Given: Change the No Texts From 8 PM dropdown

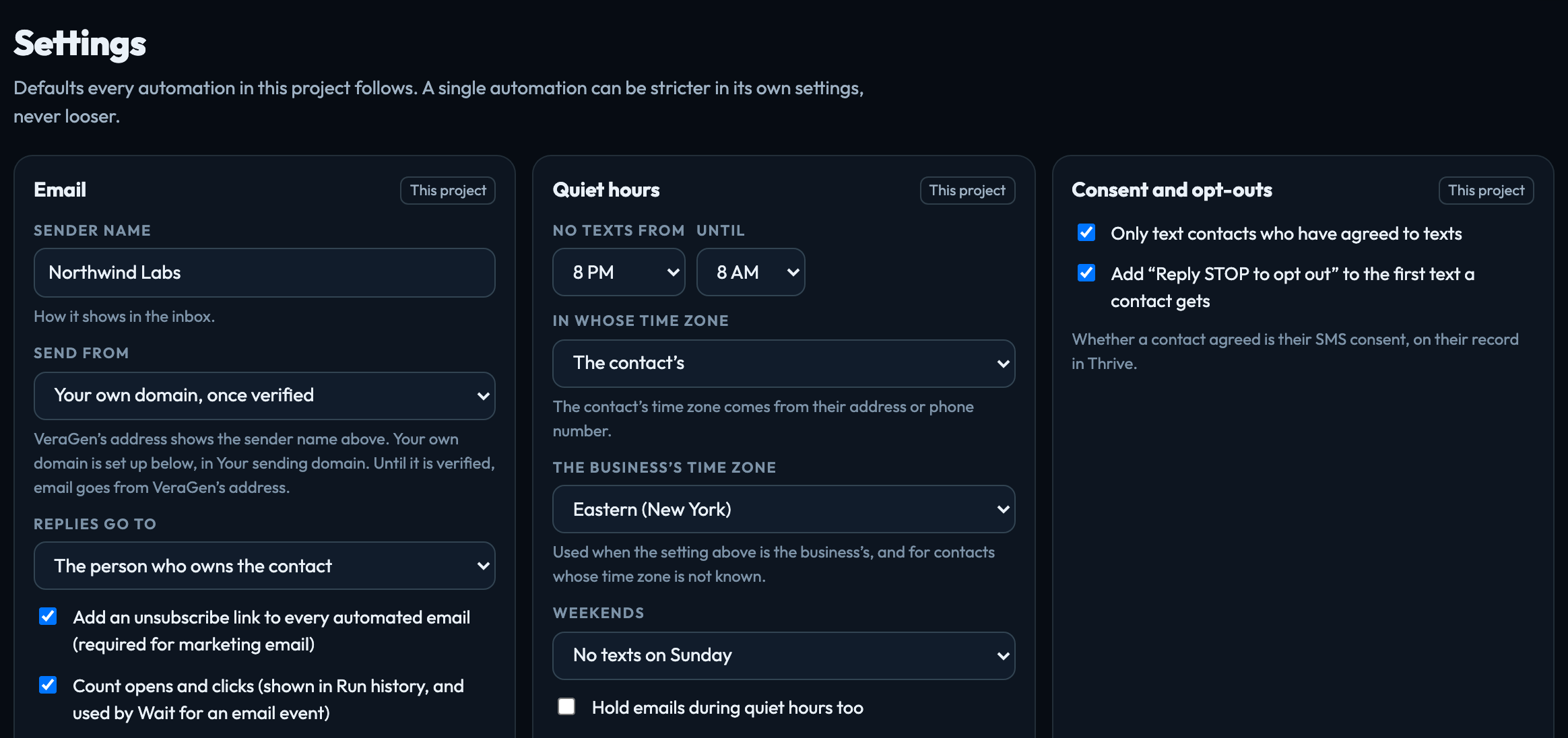Looking at the screenshot, I should [x=619, y=272].
